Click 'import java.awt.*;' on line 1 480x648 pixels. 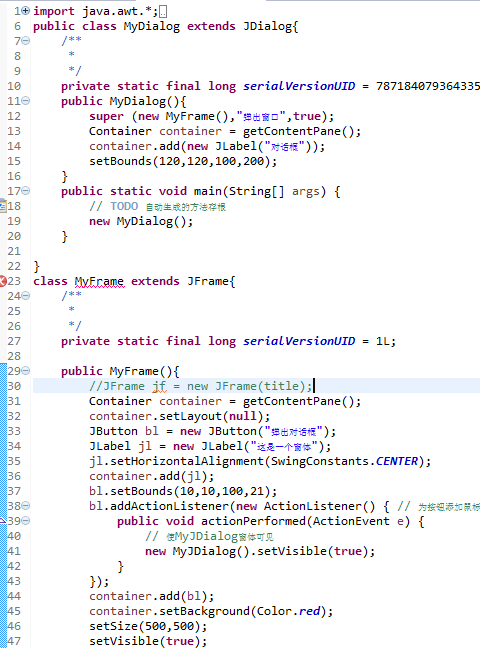[96, 11]
